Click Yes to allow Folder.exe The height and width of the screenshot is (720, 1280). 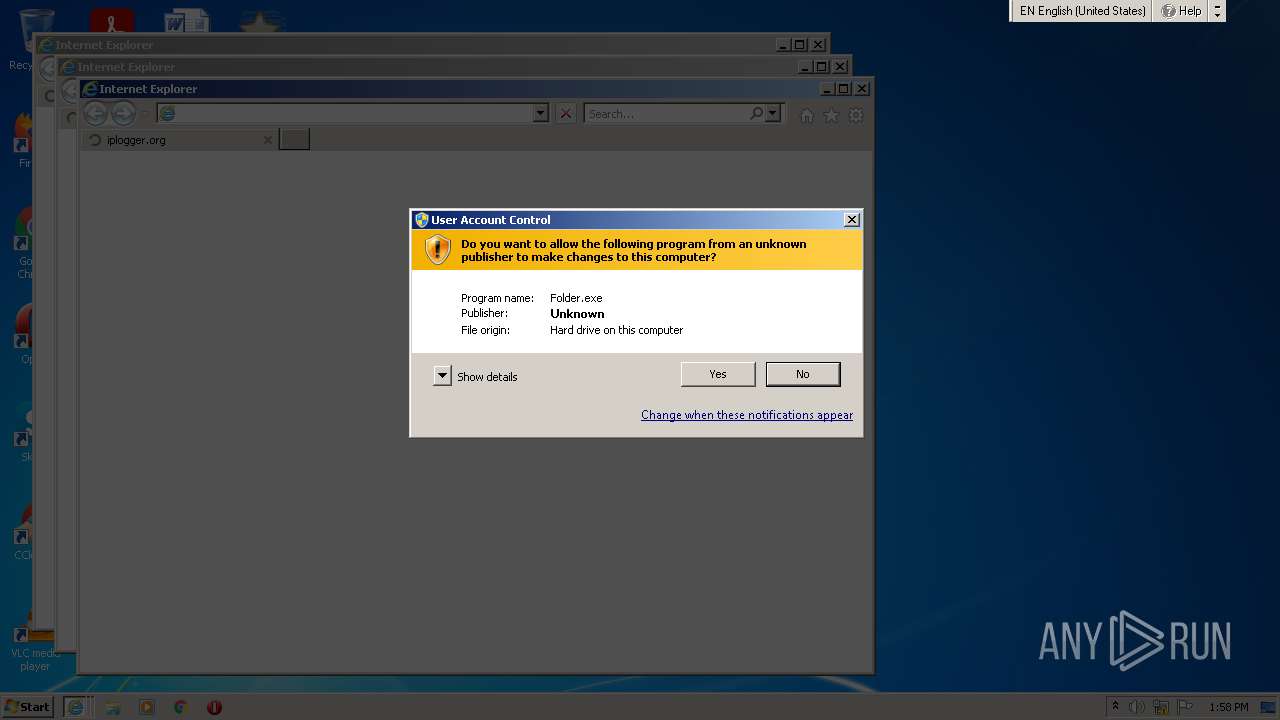point(718,374)
